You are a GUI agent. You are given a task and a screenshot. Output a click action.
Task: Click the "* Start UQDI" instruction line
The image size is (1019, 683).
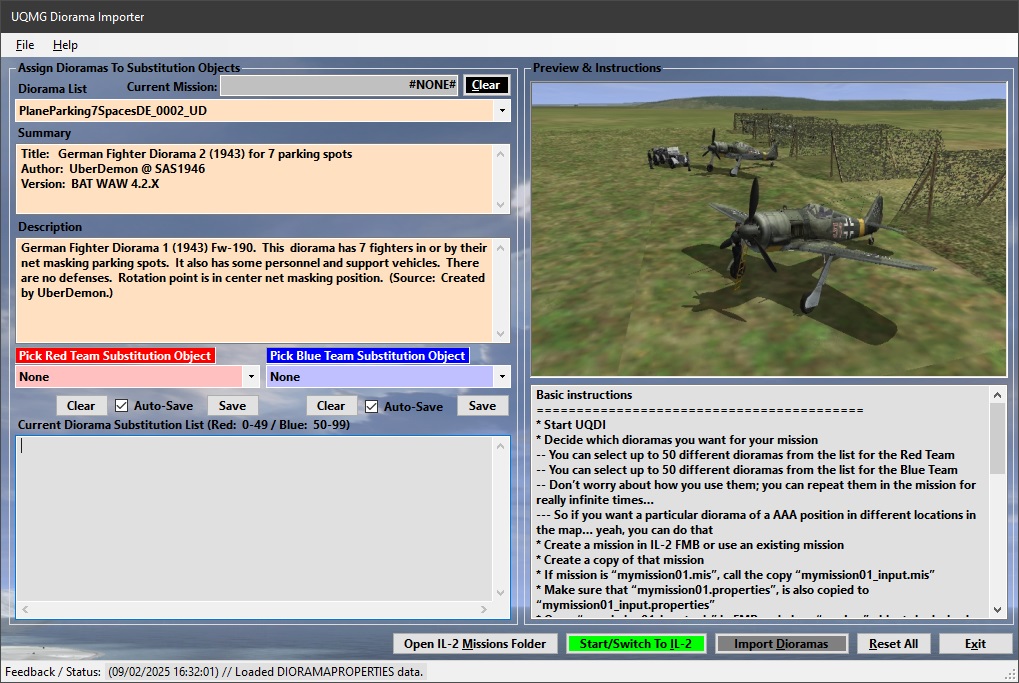(571, 424)
